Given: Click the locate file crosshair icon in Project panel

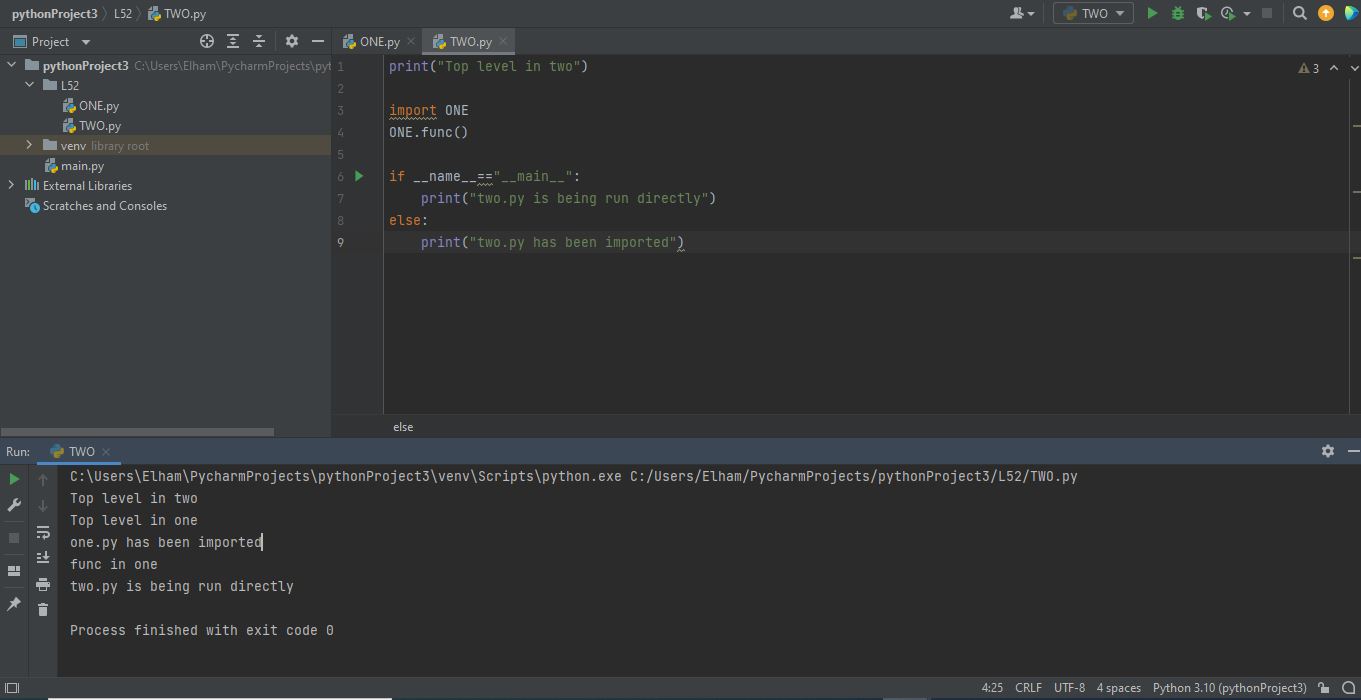Looking at the screenshot, I should tap(207, 41).
